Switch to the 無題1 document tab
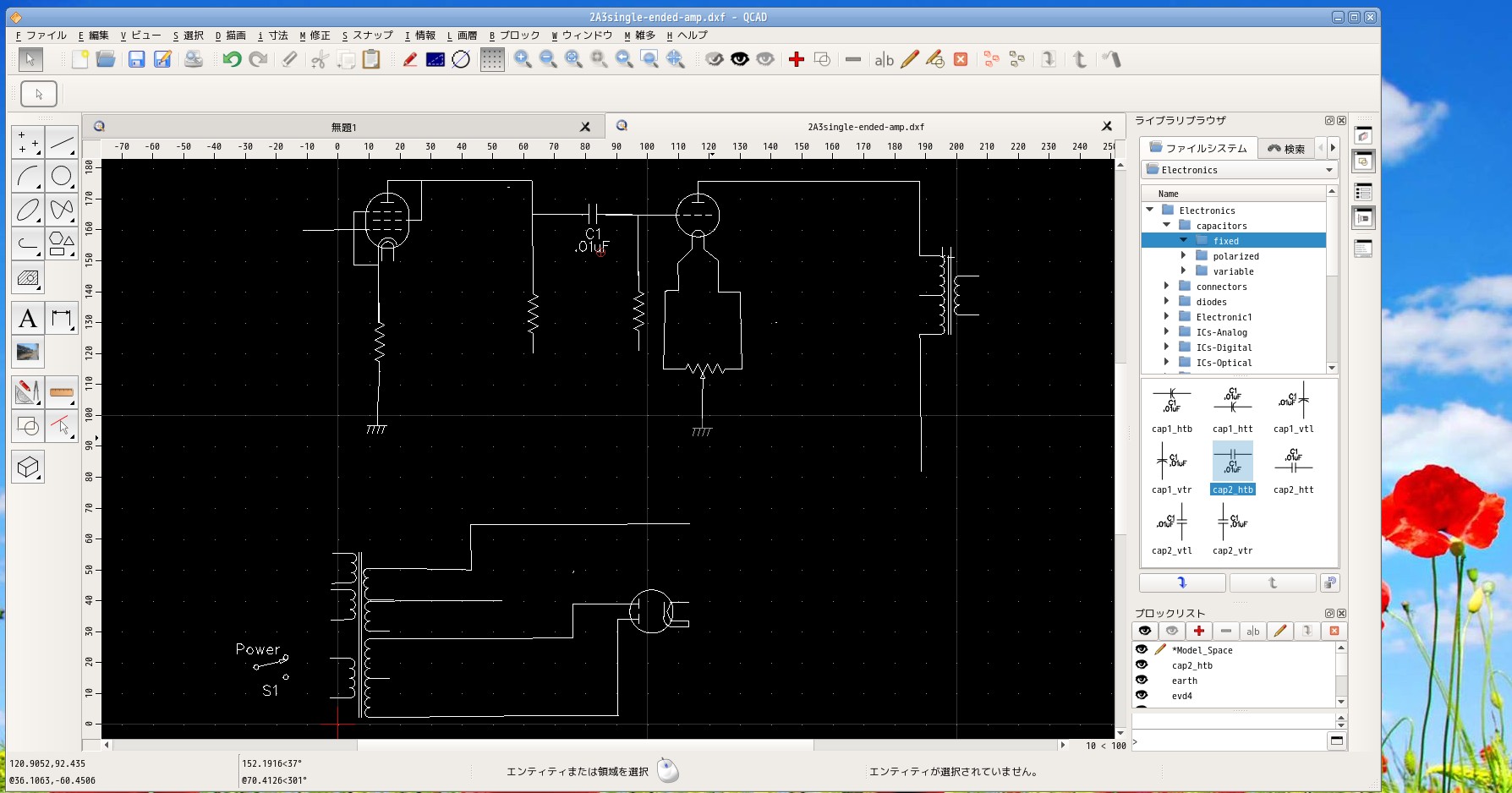Image resolution: width=1512 pixels, height=793 pixels. click(343, 127)
